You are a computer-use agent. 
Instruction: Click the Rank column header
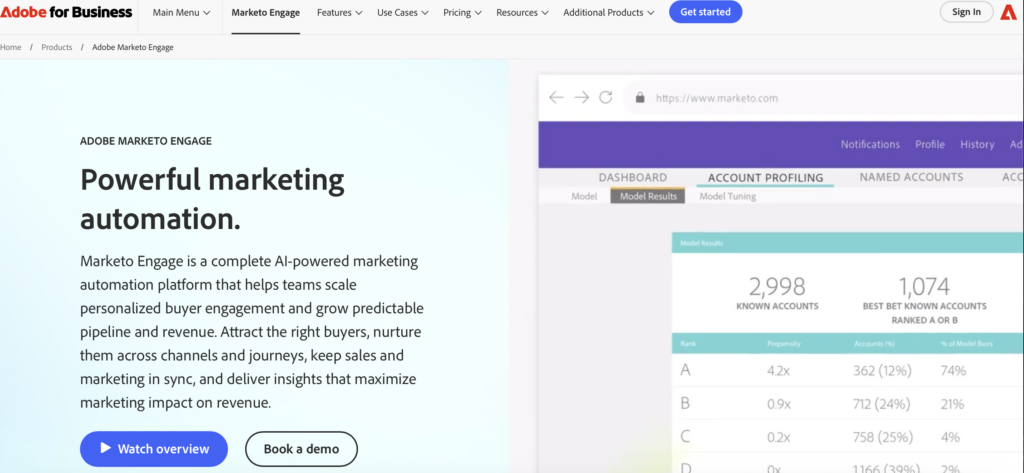tap(688, 343)
